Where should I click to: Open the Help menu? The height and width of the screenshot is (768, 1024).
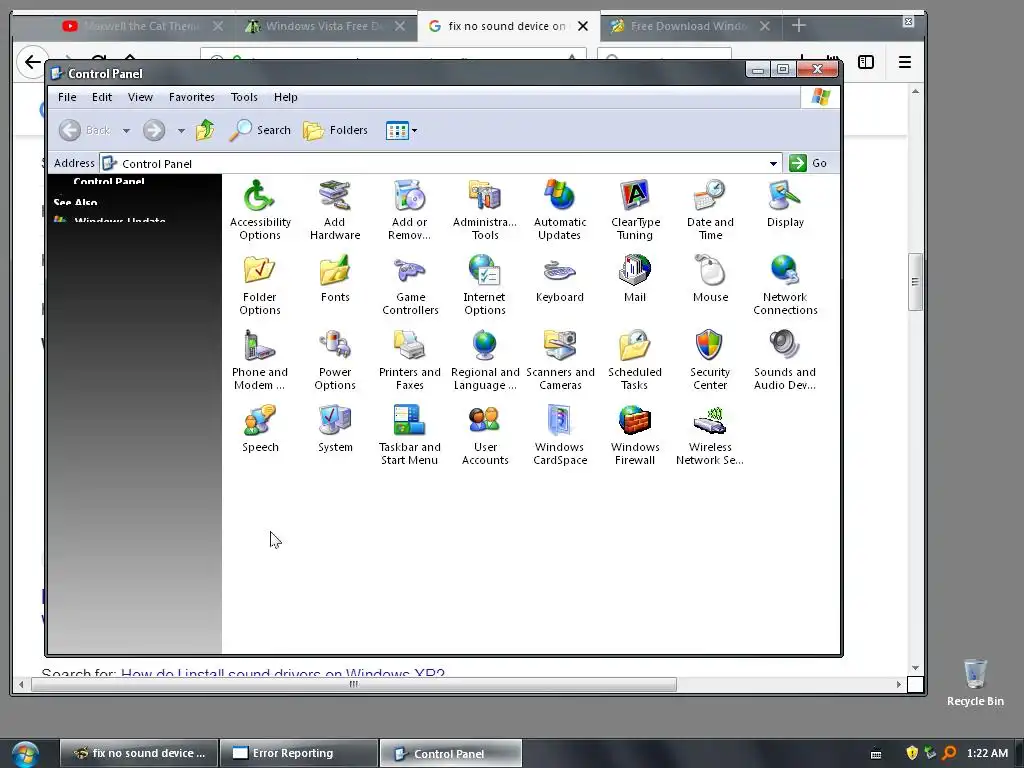tap(285, 97)
